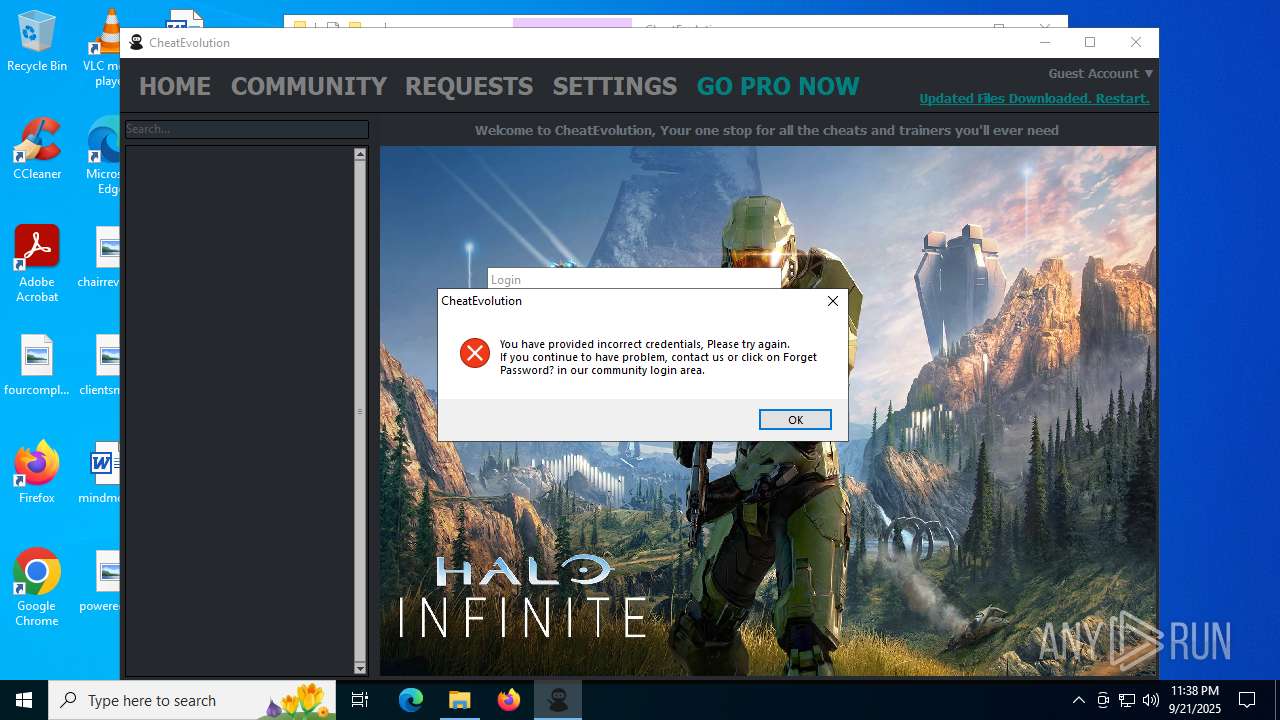Open the COMMUNITY tab

tap(308, 86)
